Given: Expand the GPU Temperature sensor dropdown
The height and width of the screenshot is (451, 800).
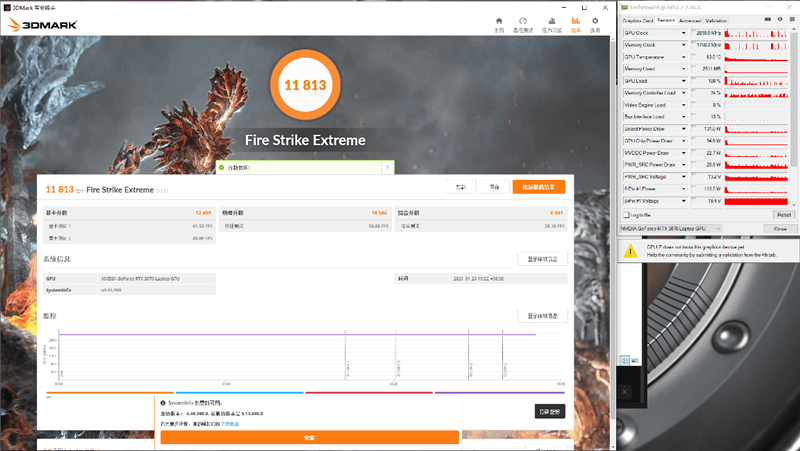Looking at the screenshot, I should click(x=684, y=57).
